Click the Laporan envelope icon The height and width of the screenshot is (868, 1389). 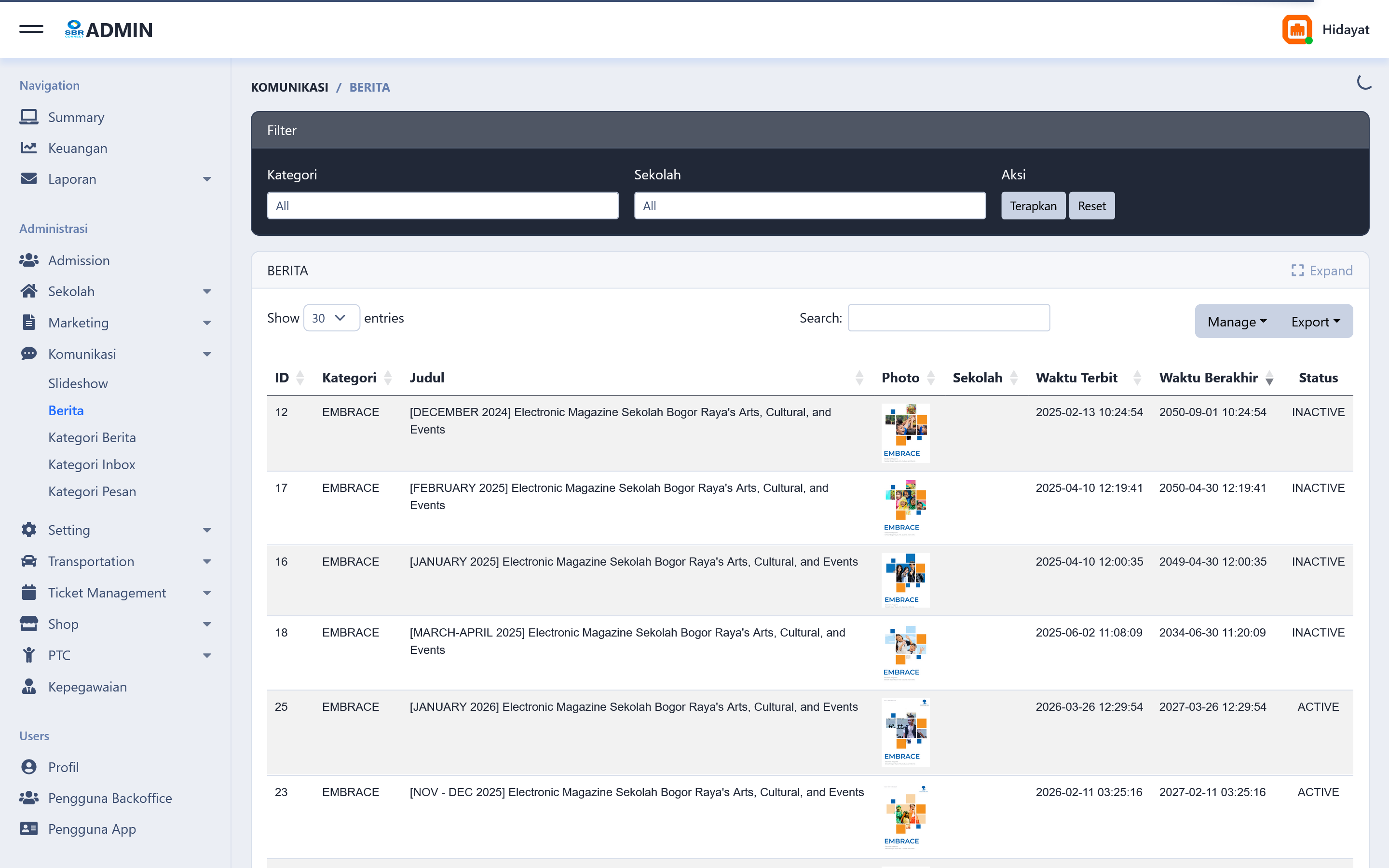coord(29,179)
